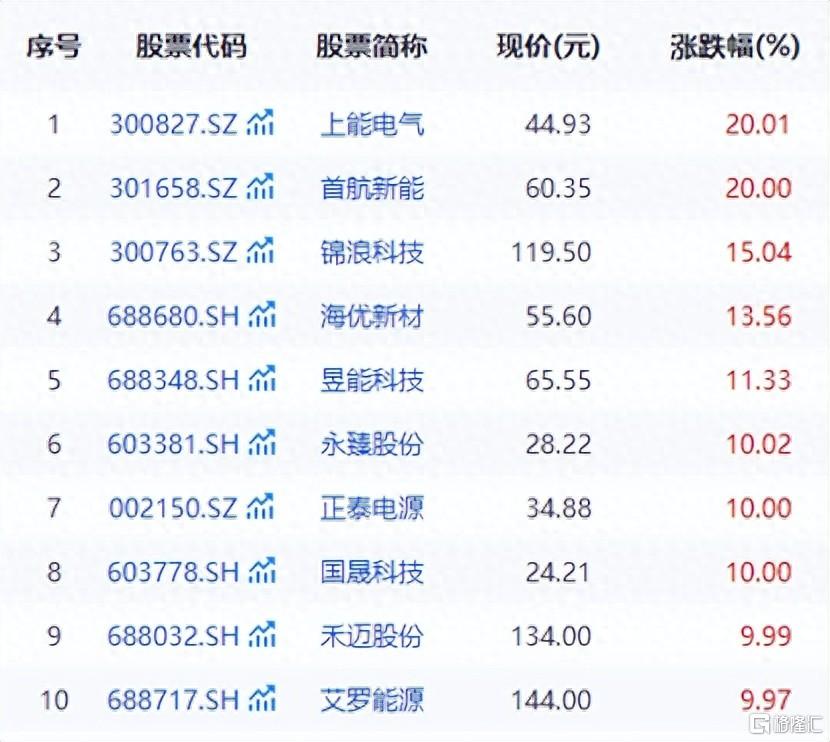Image resolution: width=830 pixels, height=742 pixels.
Task: Select change value 10.02
Action: [x=758, y=445]
